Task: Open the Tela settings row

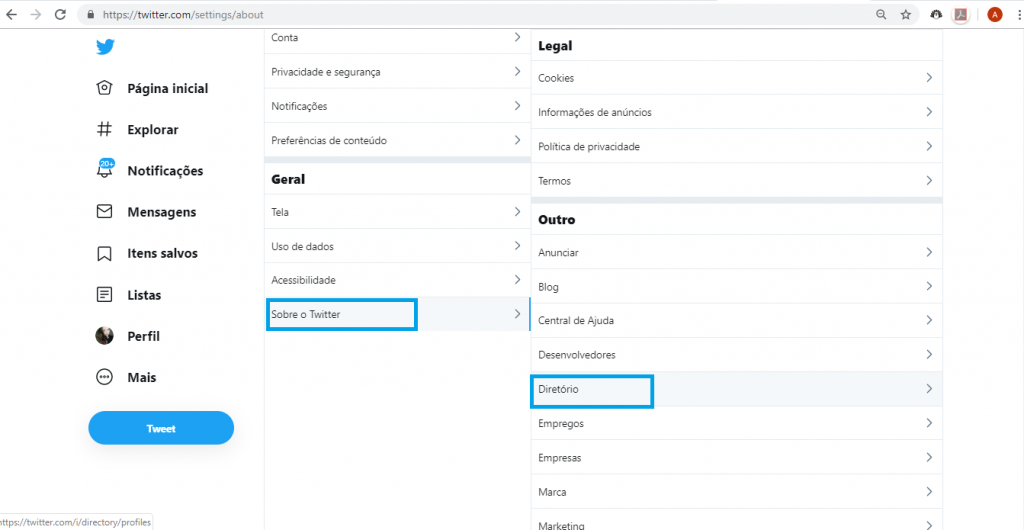Action: (398, 211)
